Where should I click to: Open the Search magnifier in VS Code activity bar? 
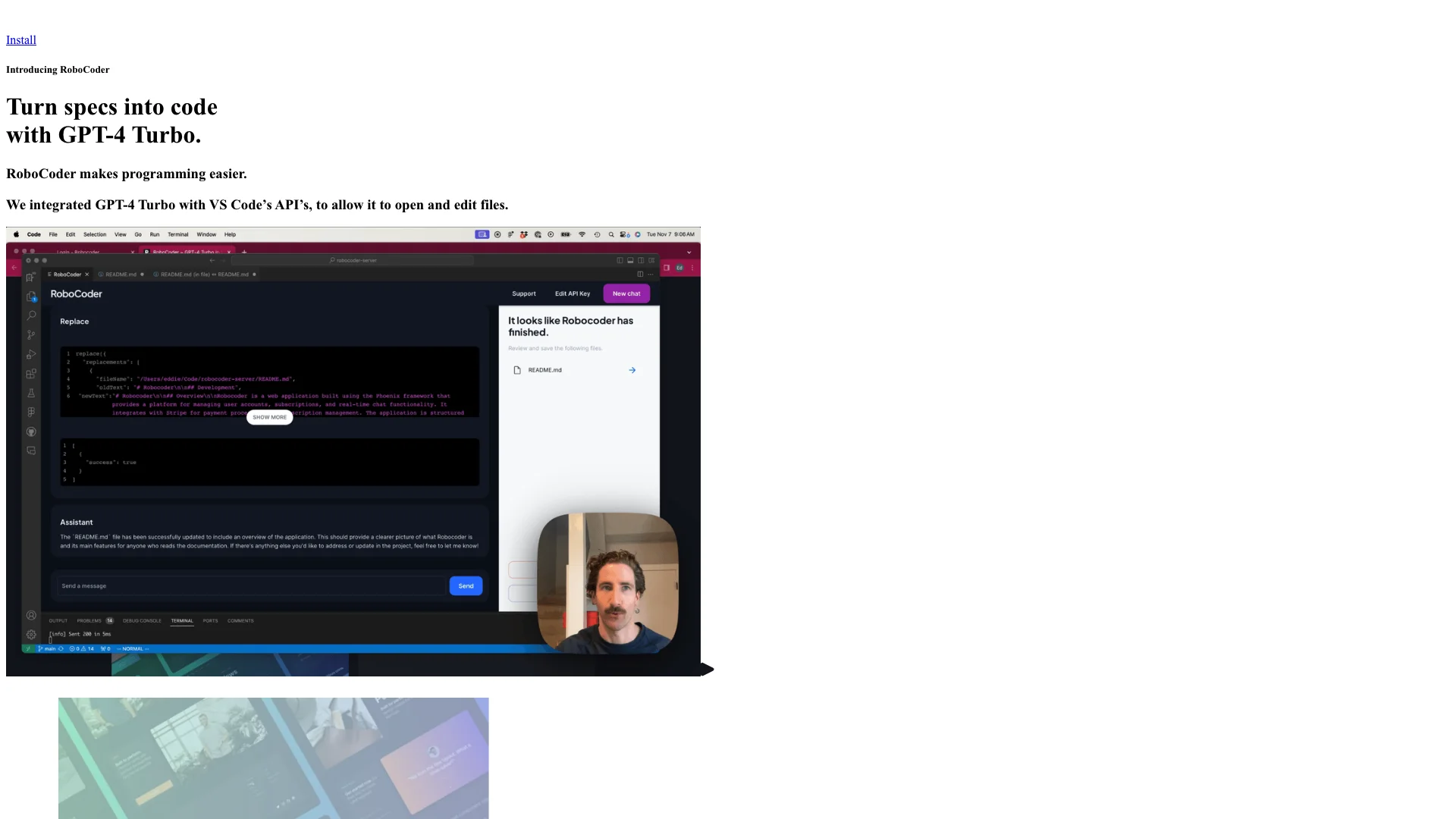[31, 315]
